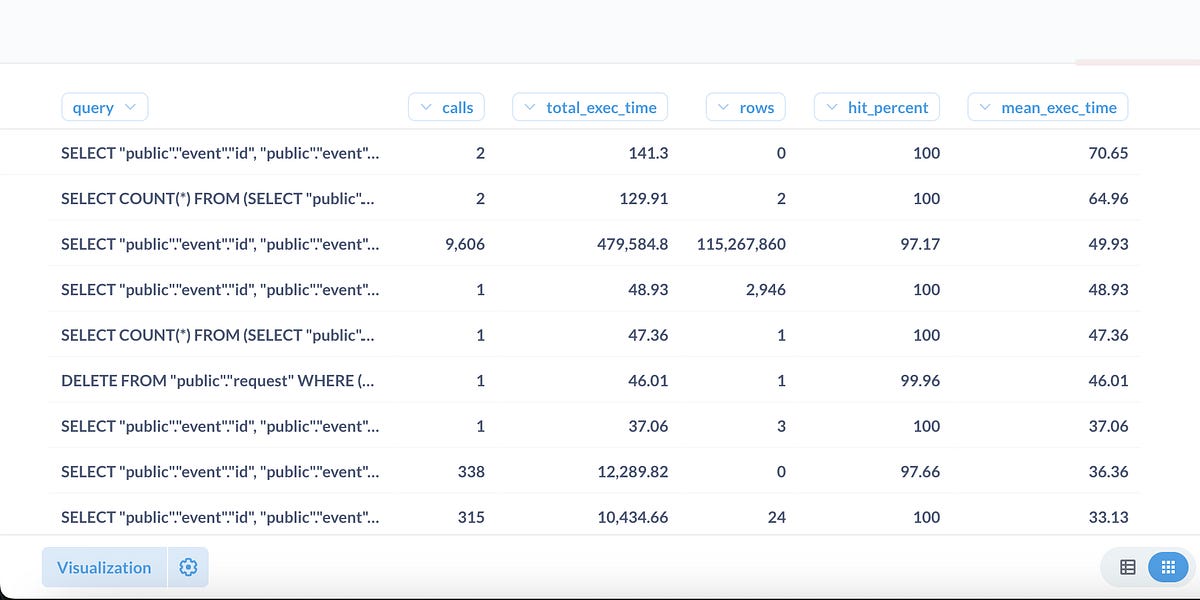
Task: Toggle the table display switcher to list mode
Action: coord(1128,566)
